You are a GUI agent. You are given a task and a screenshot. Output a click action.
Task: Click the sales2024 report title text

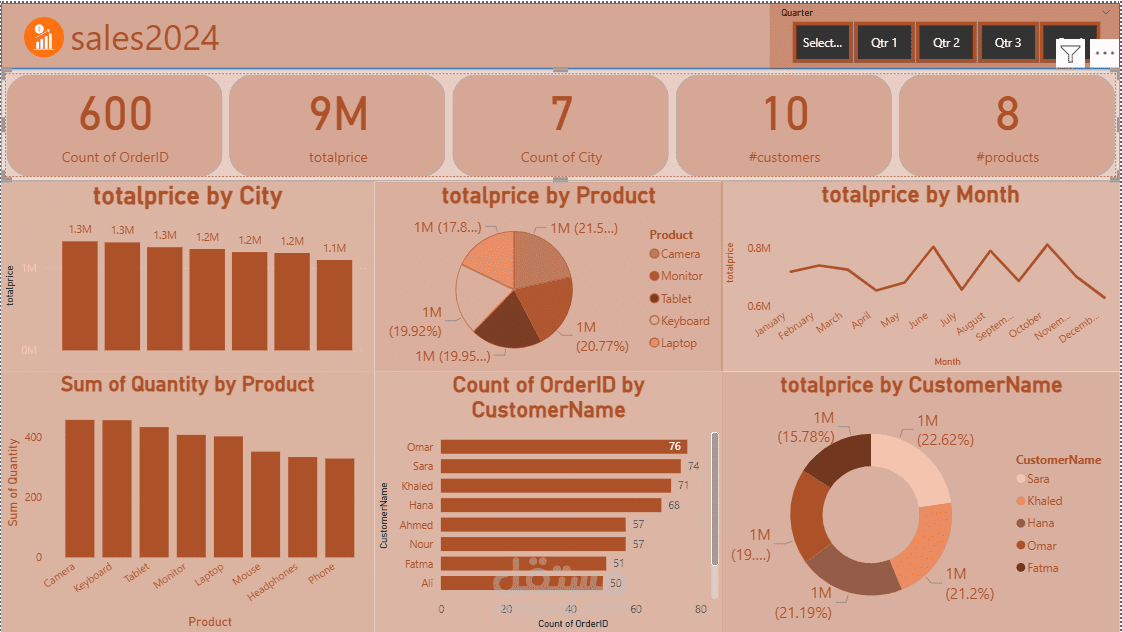click(x=145, y=38)
